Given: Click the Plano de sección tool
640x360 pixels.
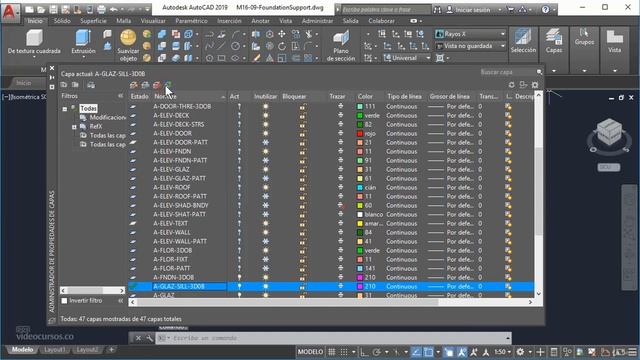Looking at the screenshot, I should (x=341, y=46).
